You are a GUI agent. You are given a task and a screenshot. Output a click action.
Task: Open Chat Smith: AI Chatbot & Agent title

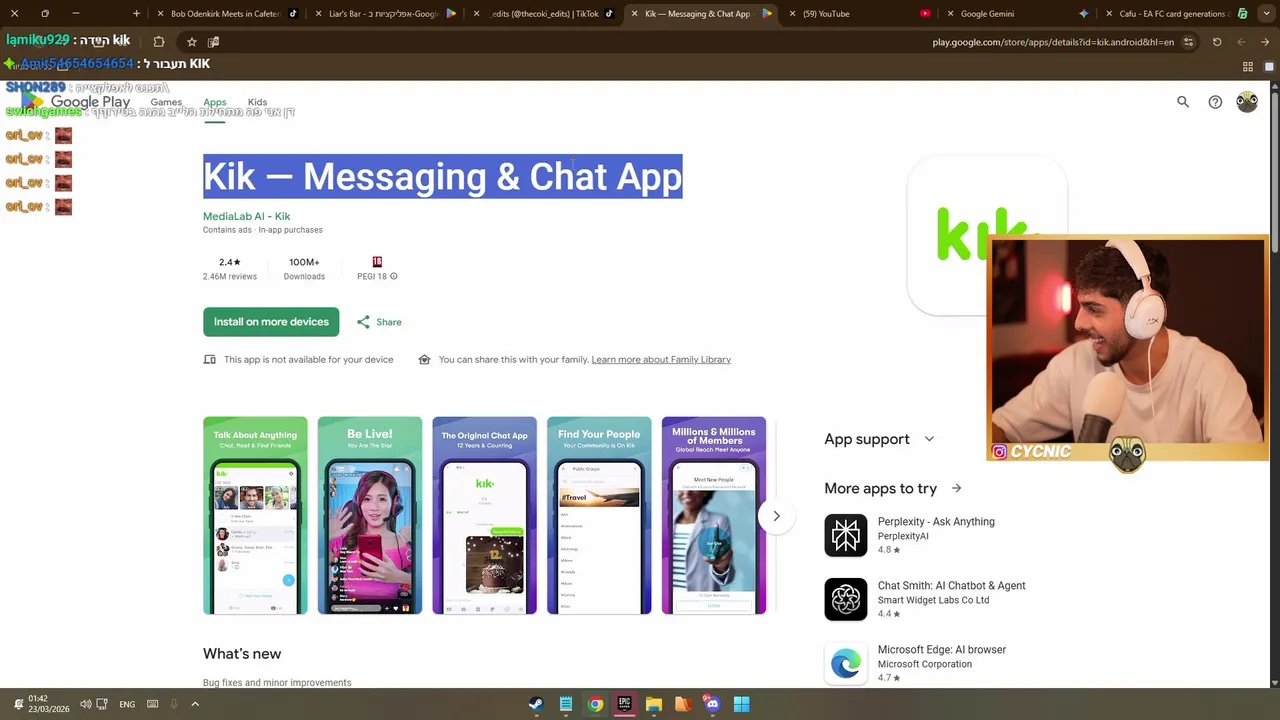(x=951, y=586)
